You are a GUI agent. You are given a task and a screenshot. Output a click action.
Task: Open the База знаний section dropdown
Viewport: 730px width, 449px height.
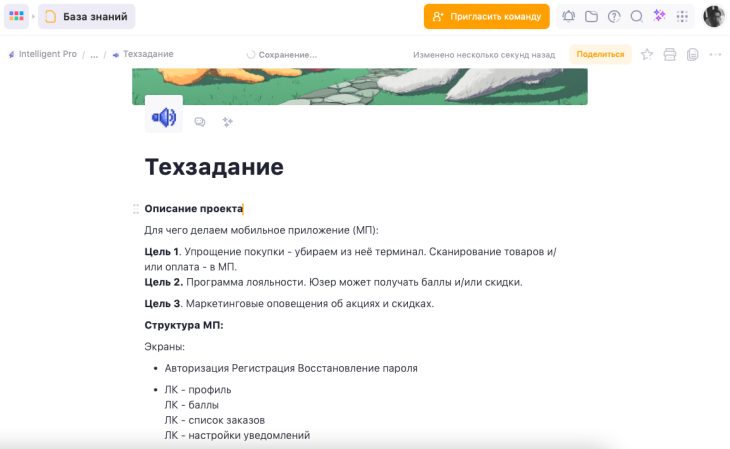(87, 16)
